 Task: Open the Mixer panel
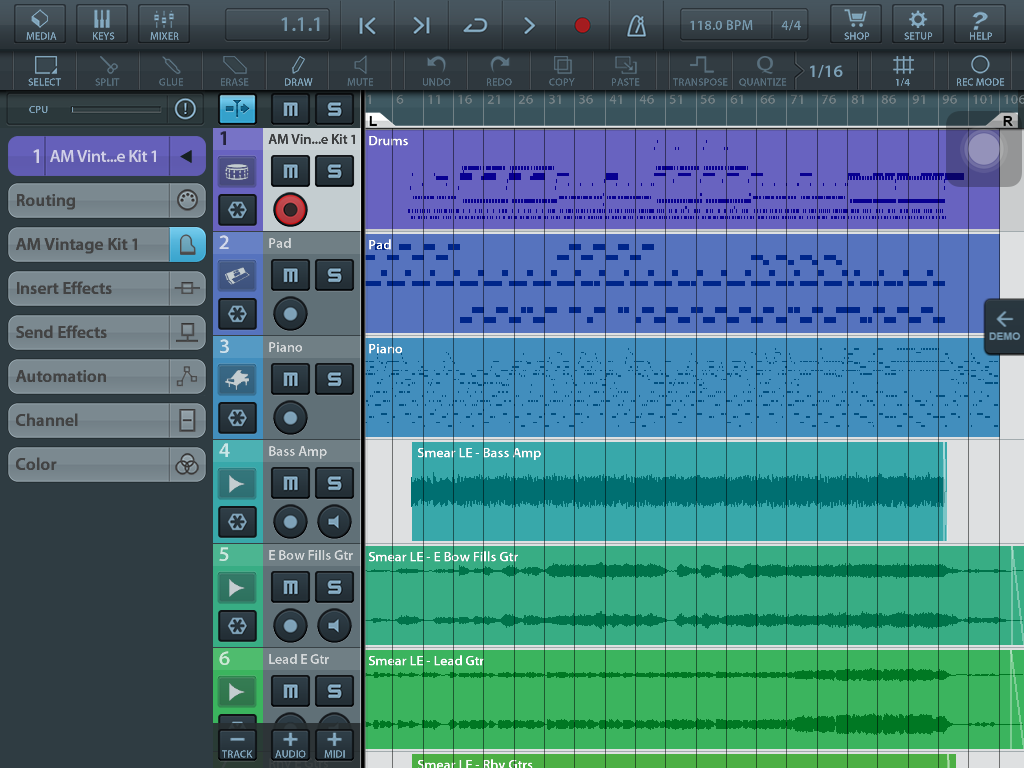coord(164,23)
